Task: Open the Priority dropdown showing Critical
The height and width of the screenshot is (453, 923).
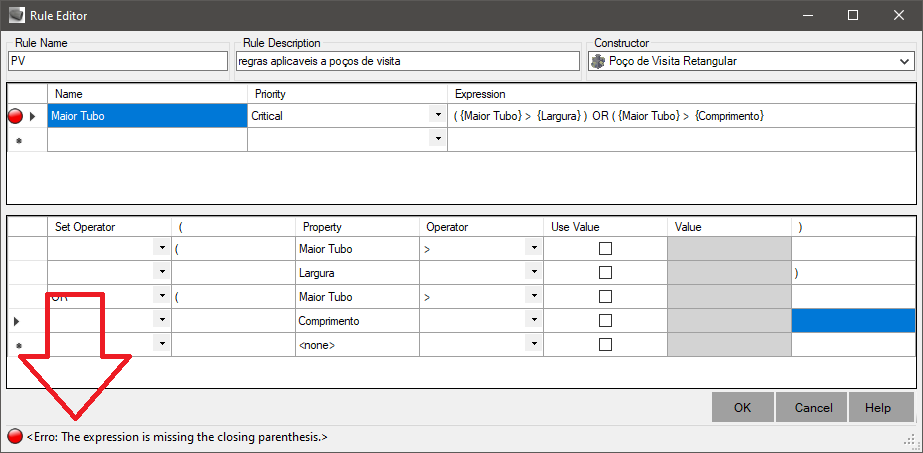Action: click(437, 115)
